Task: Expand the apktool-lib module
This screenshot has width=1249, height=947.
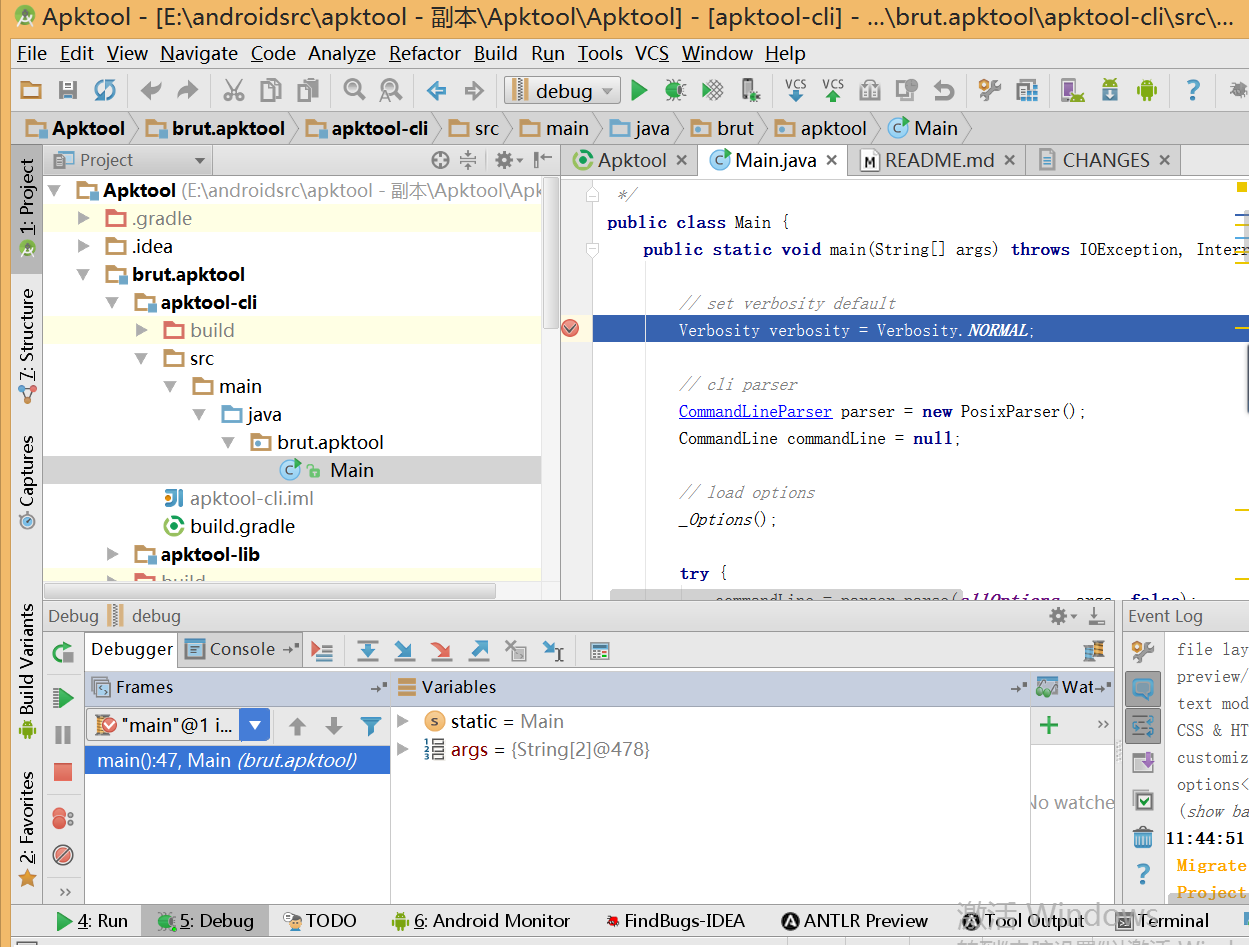Action: (x=113, y=554)
